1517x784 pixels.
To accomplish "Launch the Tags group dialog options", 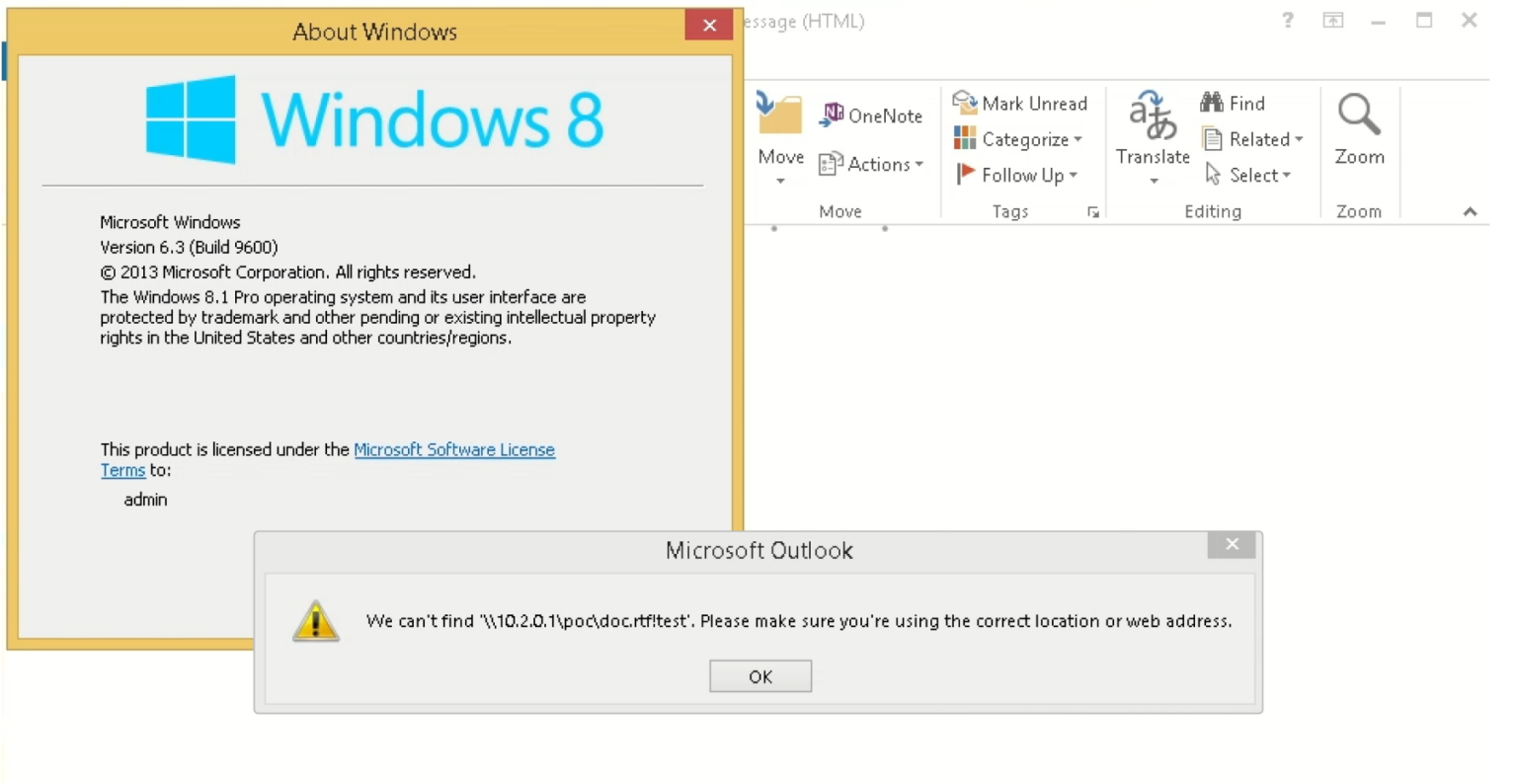I will coord(1093,212).
